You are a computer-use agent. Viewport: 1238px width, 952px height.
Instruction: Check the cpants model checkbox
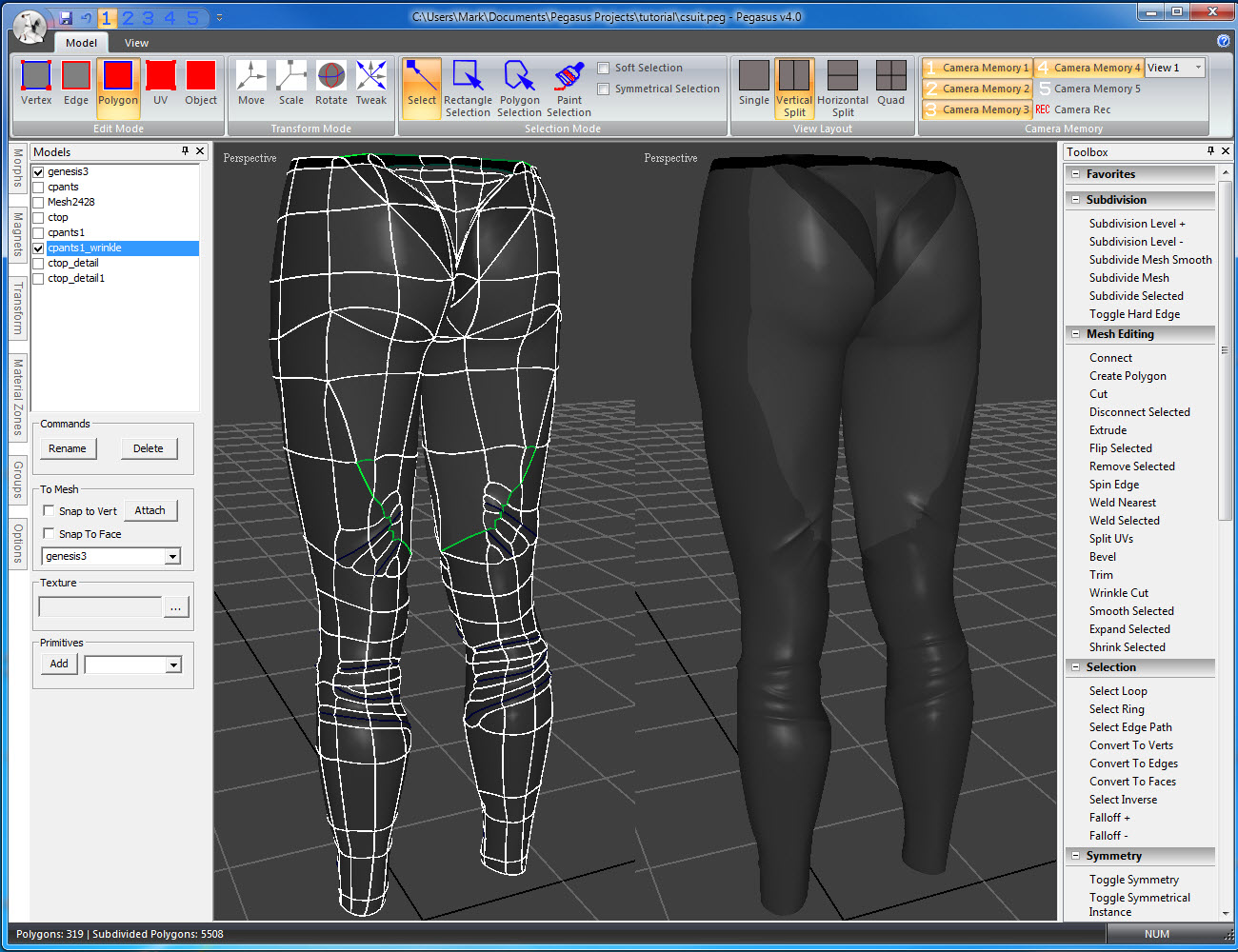(x=38, y=187)
